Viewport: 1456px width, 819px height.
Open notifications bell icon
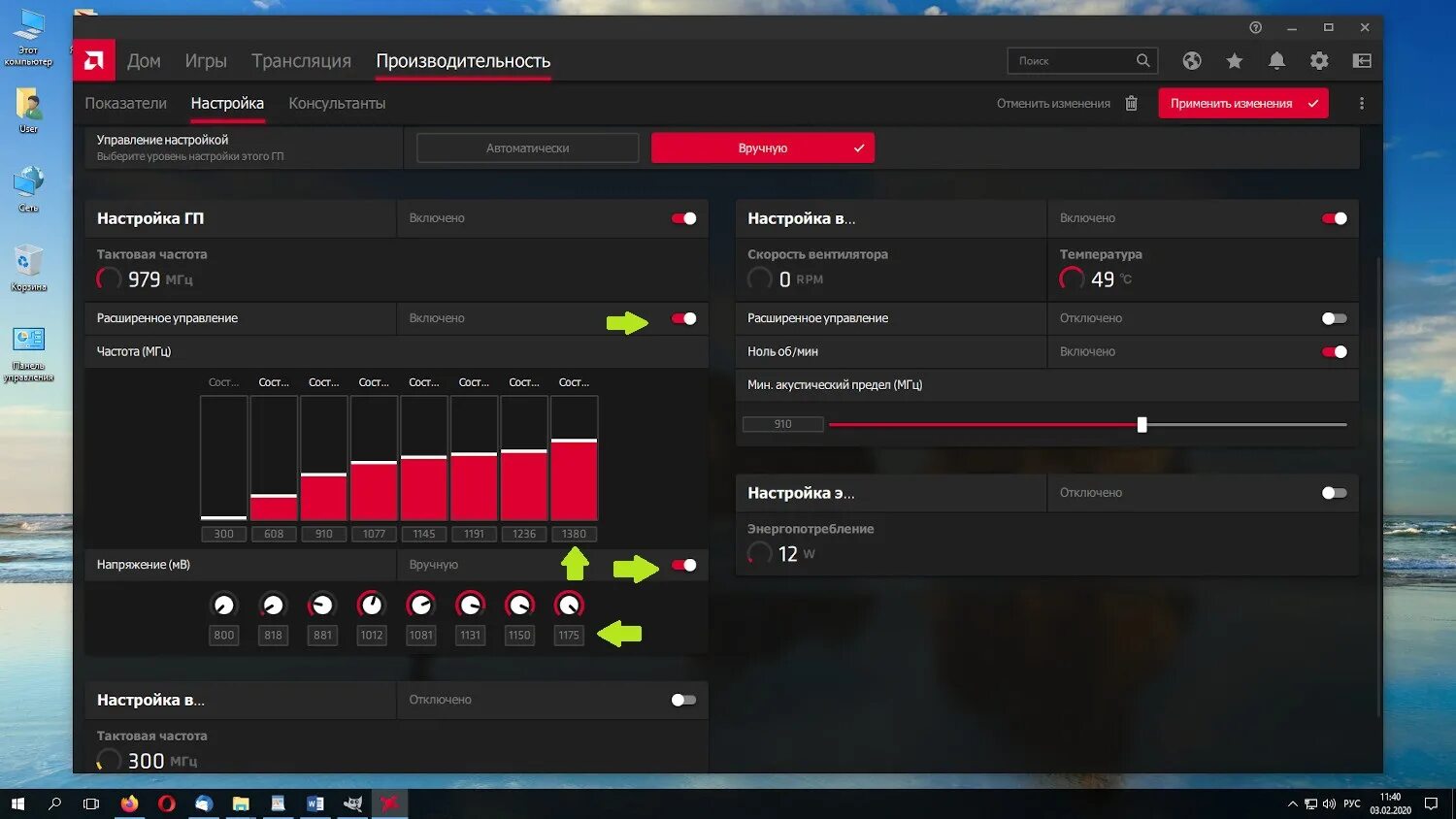coord(1276,61)
